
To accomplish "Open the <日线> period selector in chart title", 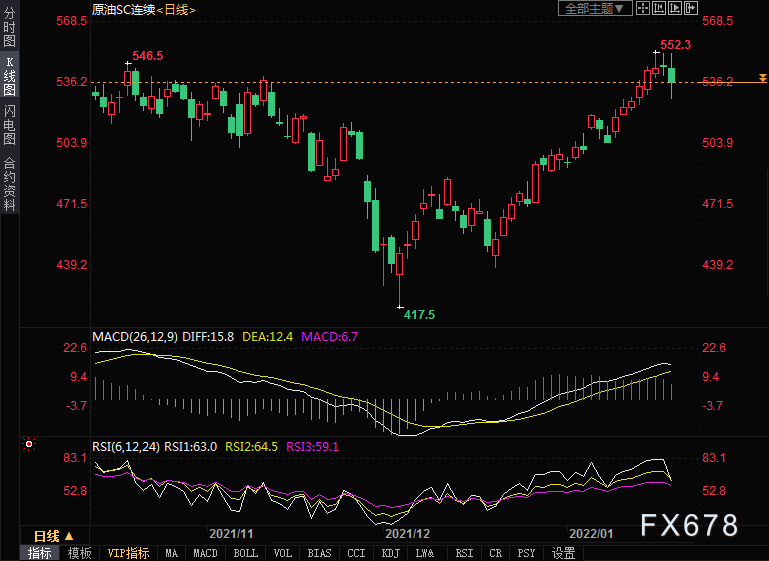I will click(175, 9).
